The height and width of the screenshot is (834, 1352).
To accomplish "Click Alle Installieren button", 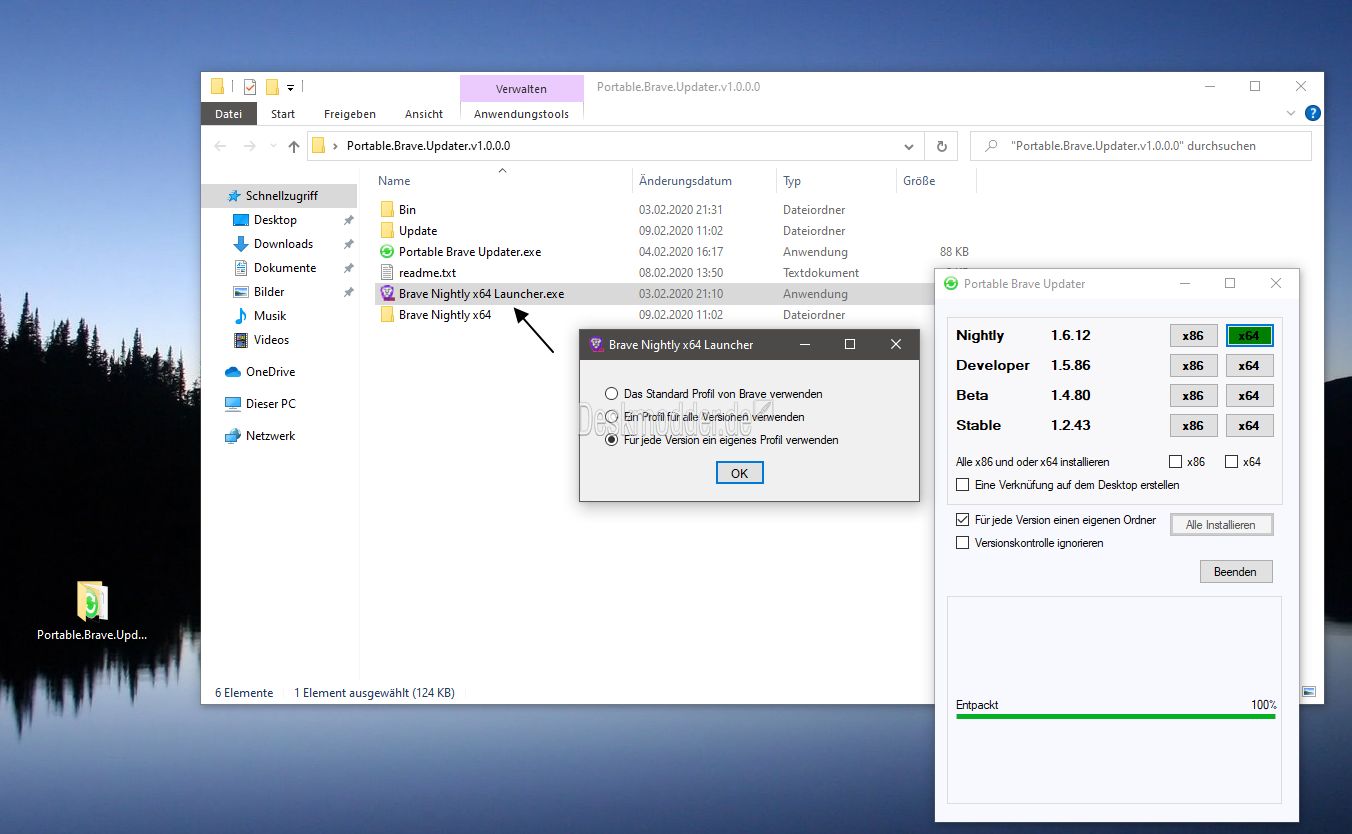I will (1220, 525).
